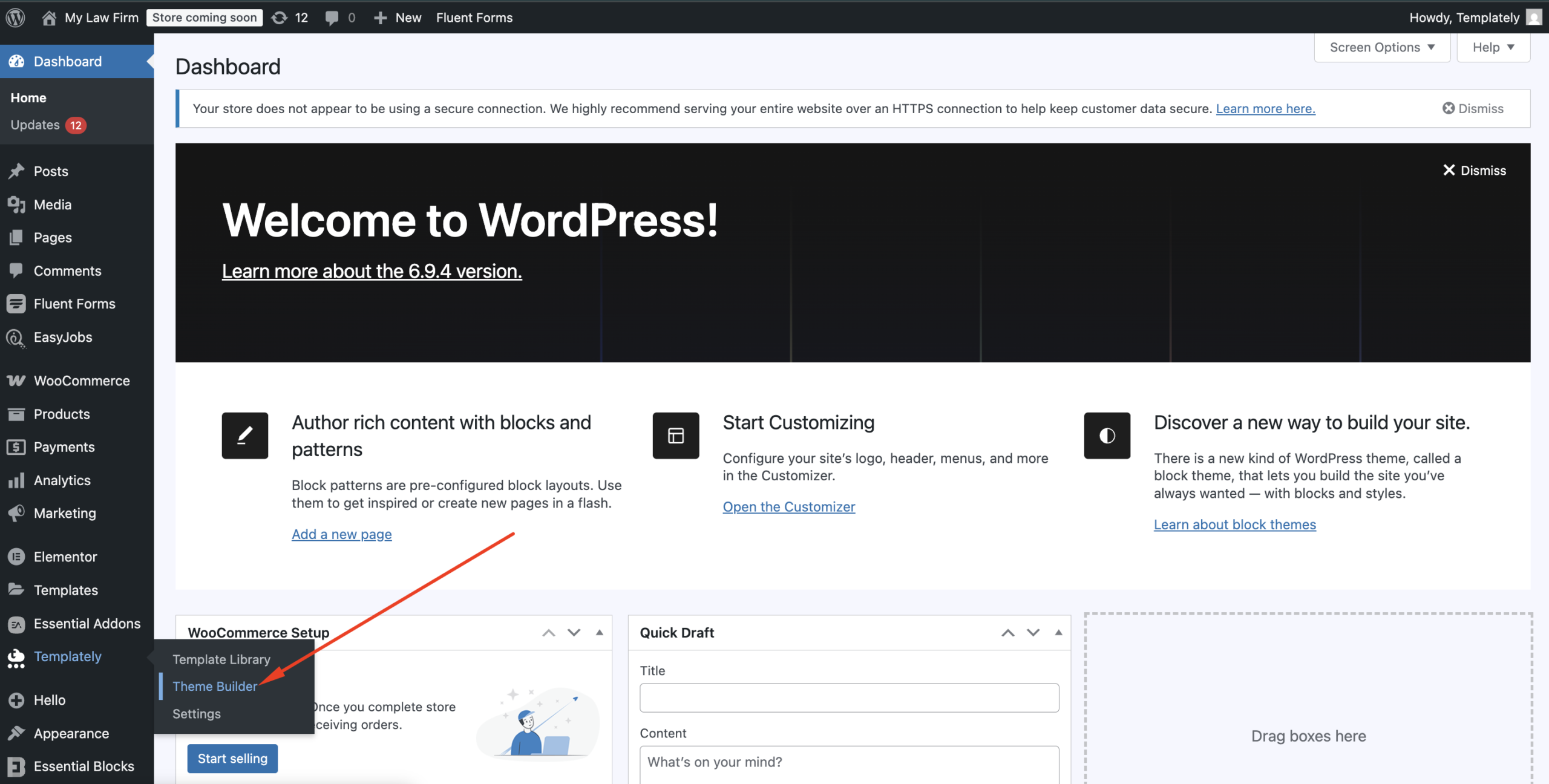Click the WordPress logo icon

tap(16, 18)
